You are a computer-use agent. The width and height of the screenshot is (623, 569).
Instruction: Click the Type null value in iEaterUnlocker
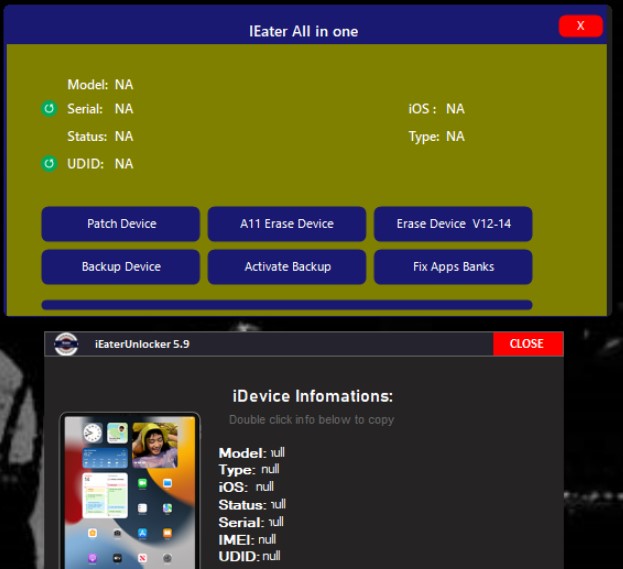(270, 469)
